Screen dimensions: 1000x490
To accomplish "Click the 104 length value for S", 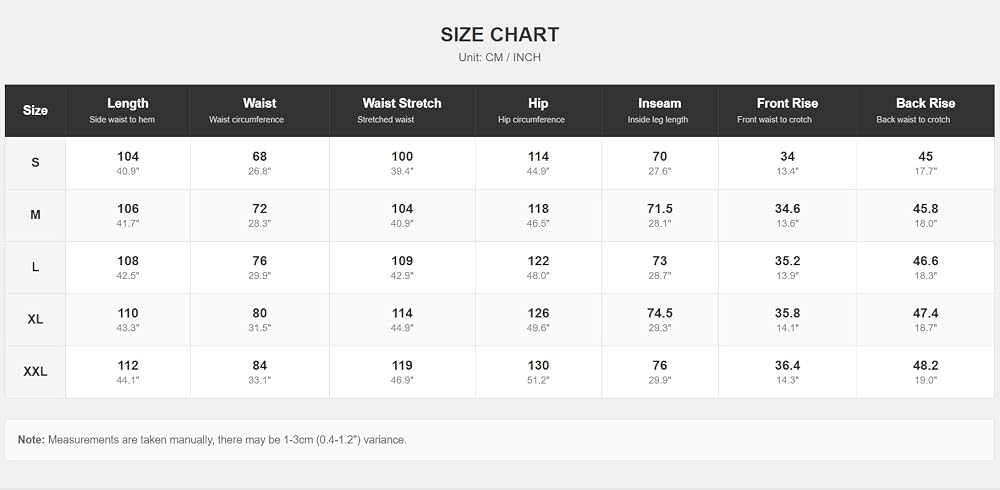I will (128, 156).
